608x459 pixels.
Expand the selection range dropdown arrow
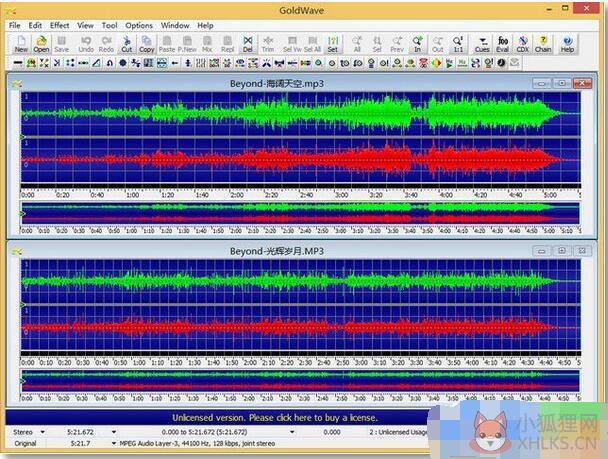292,432
